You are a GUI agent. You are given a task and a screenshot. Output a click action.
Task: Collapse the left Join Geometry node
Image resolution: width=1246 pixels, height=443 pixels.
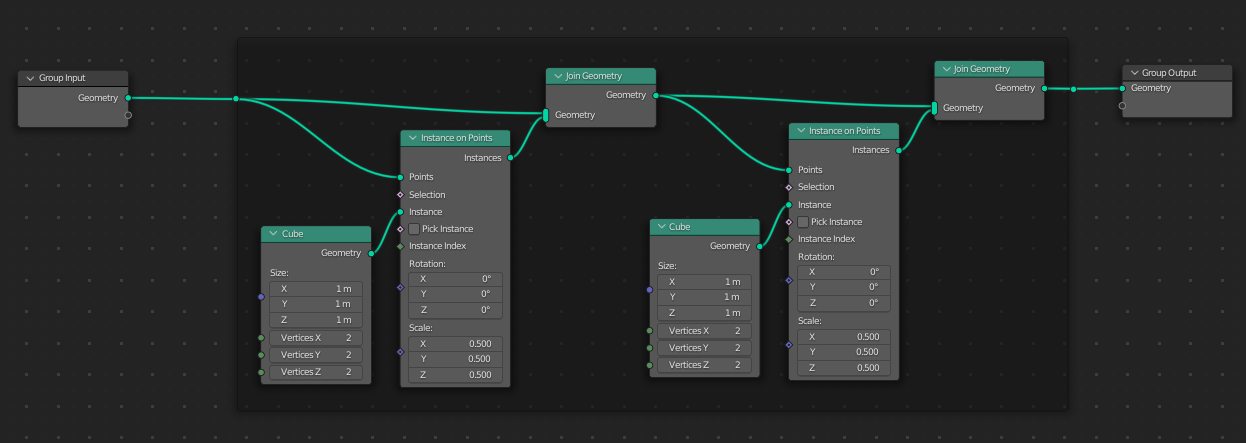[558, 76]
